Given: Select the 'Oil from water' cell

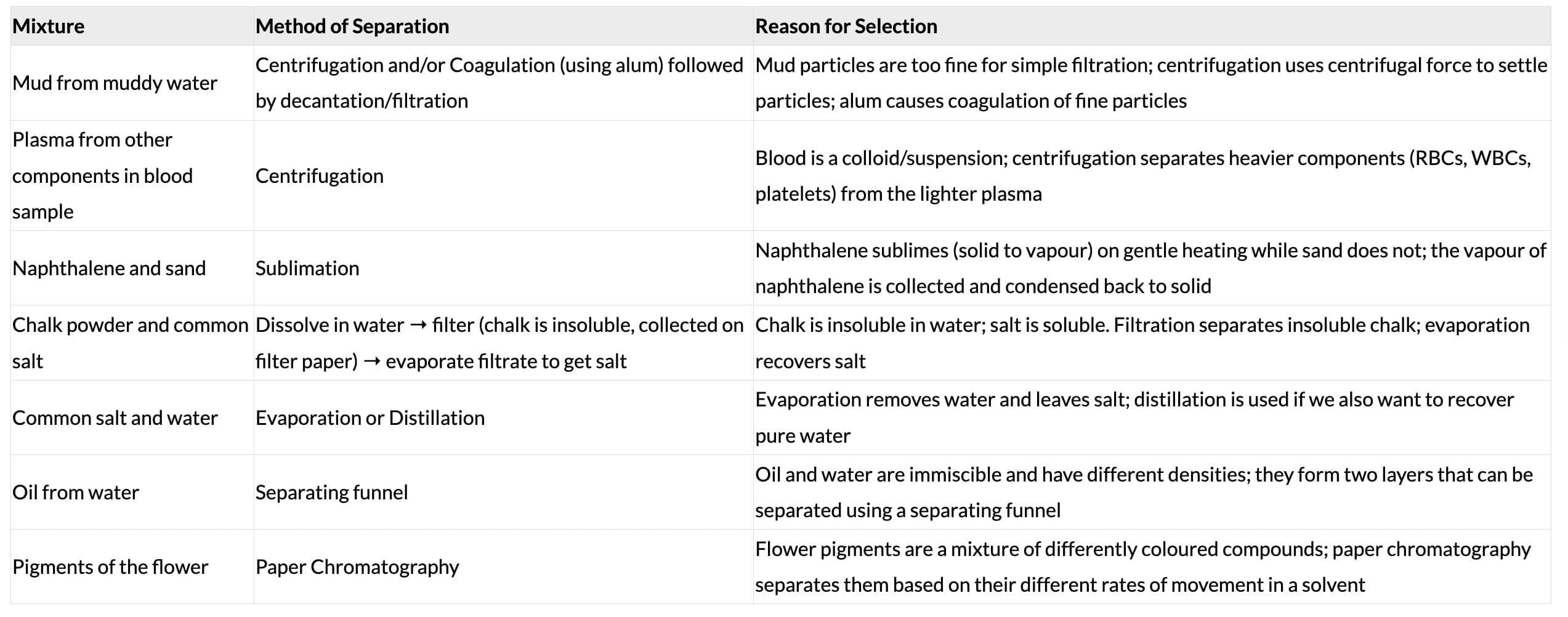Looking at the screenshot, I should pyautogui.click(x=76, y=493).
